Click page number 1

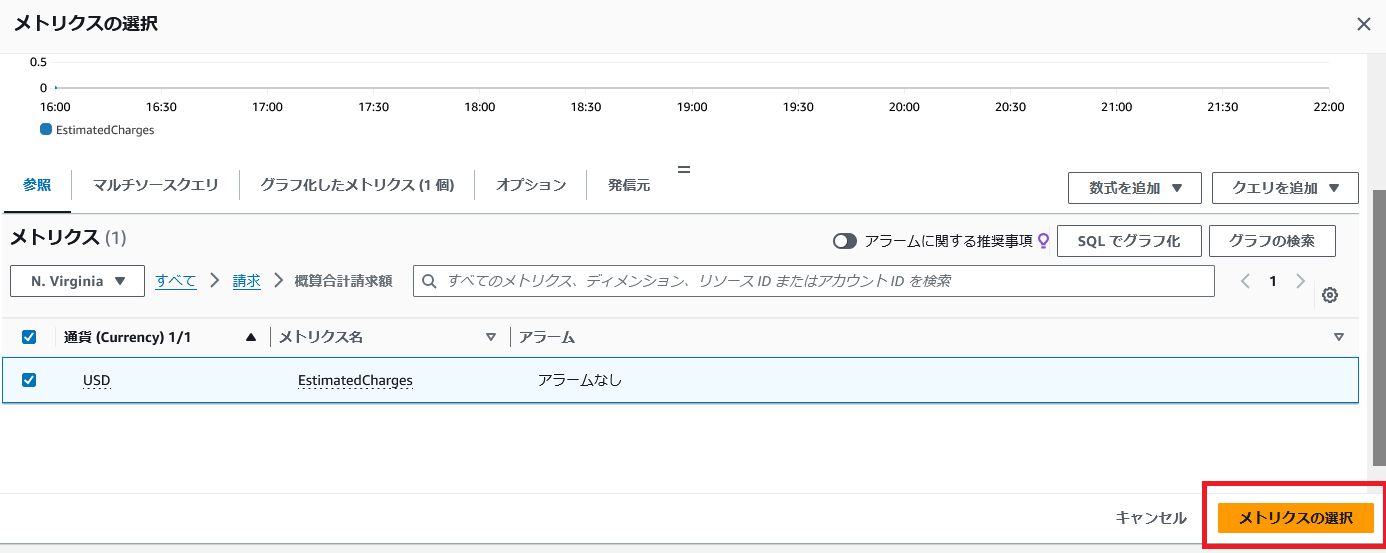pyautogui.click(x=1273, y=282)
